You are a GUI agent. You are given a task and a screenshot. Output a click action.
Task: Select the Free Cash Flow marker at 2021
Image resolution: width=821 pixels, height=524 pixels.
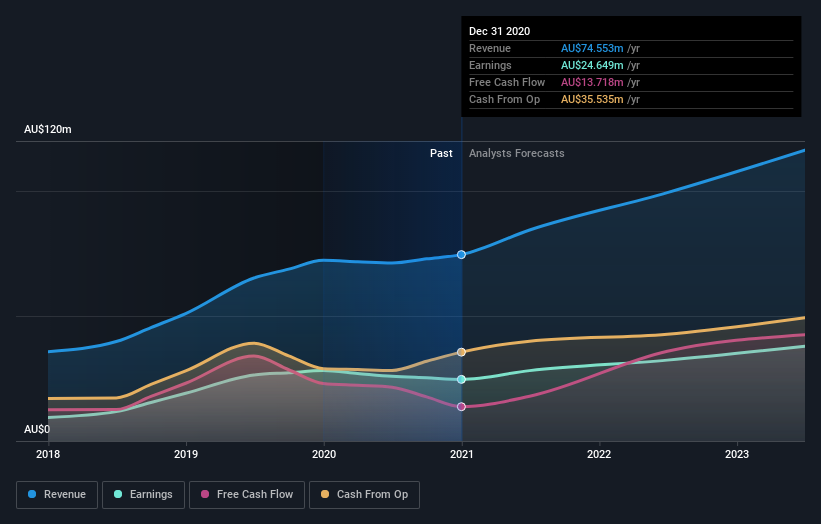coord(461,407)
